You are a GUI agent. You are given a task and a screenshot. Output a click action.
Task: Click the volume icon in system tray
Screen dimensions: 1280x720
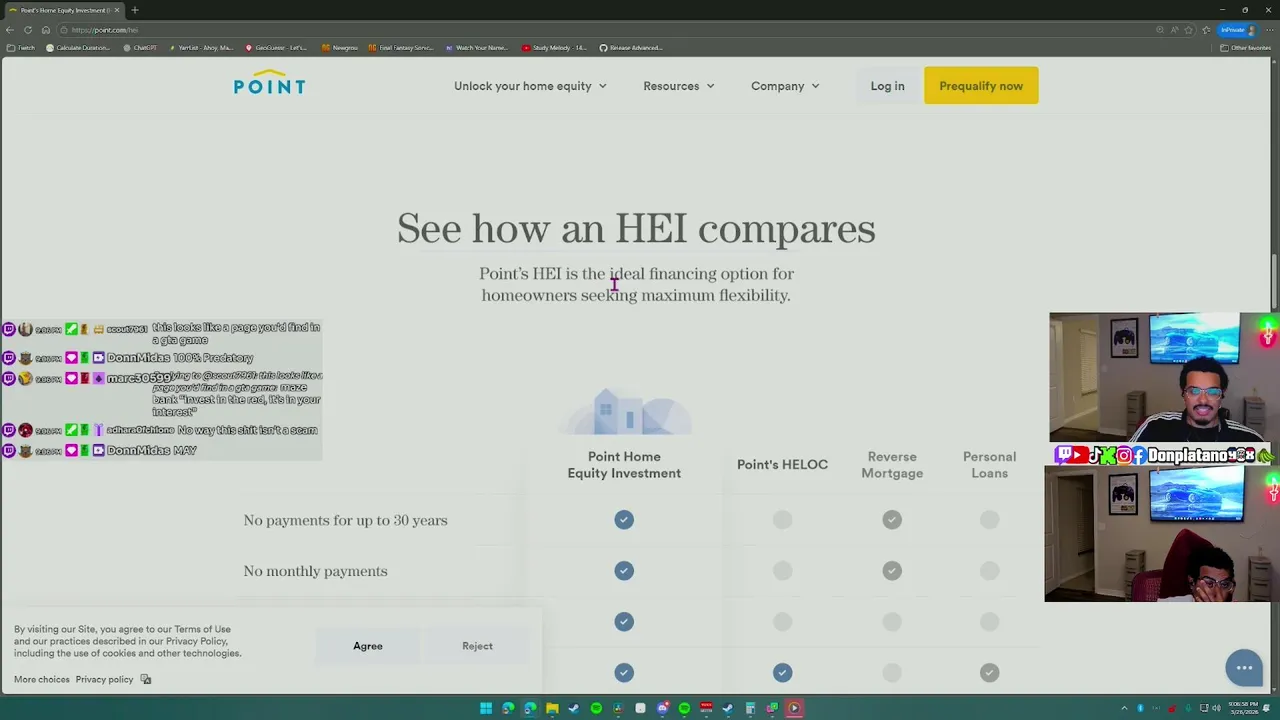pyautogui.click(x=1217, y=708)
